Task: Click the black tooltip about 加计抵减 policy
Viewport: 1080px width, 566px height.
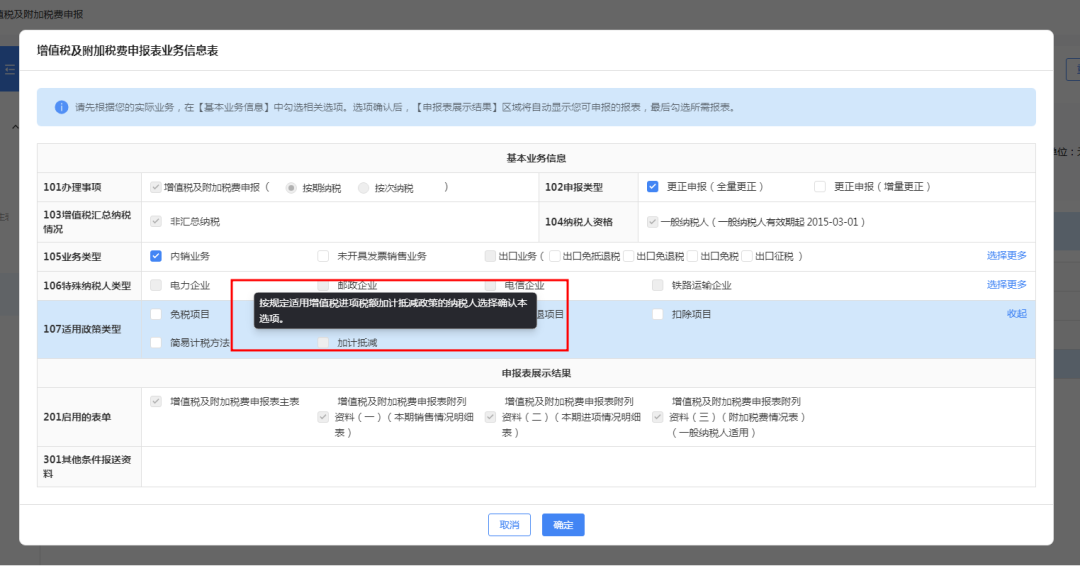Action: click(x=395, y=311)
